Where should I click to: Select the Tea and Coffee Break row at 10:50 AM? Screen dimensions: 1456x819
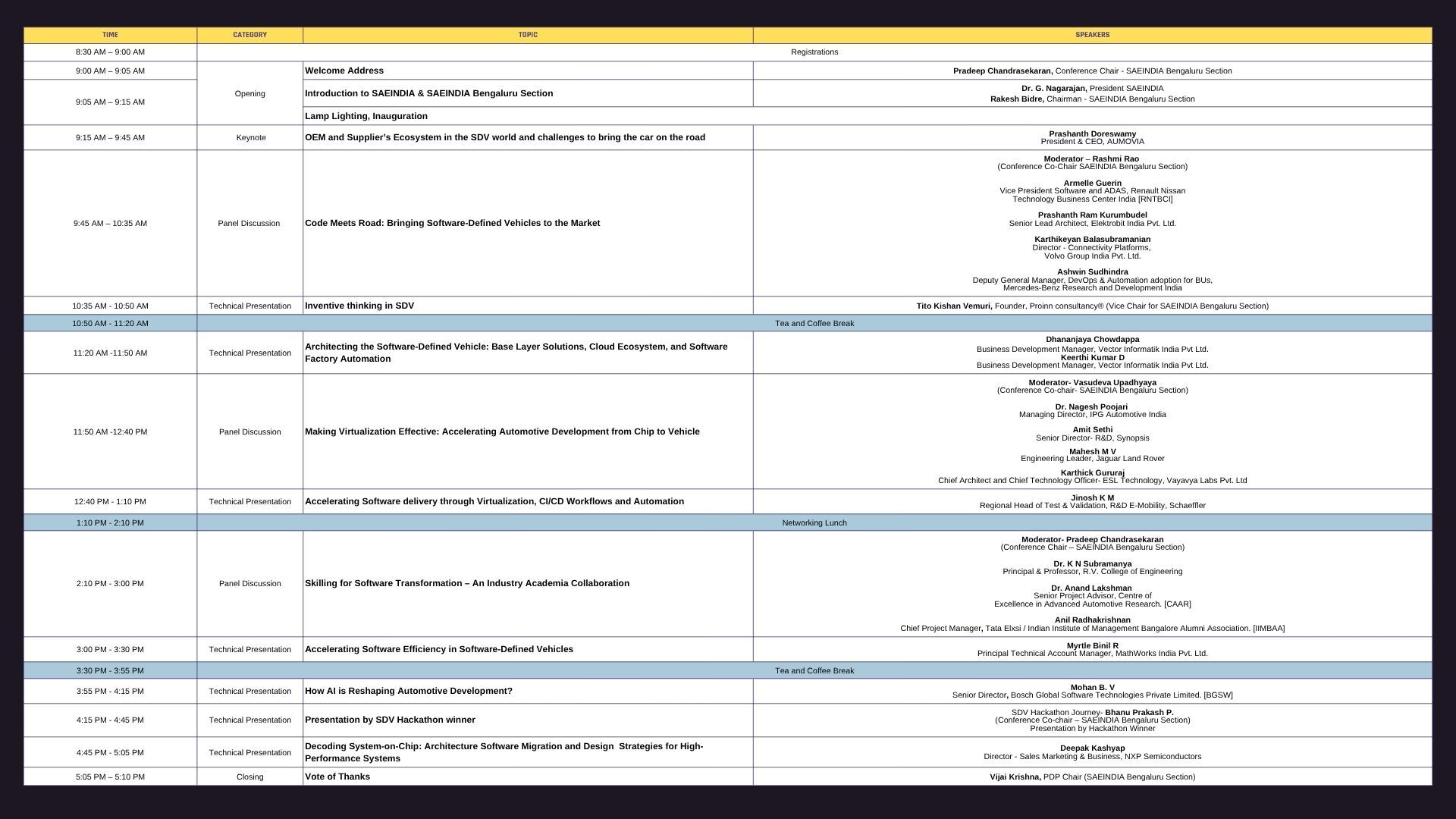(814, 323)
